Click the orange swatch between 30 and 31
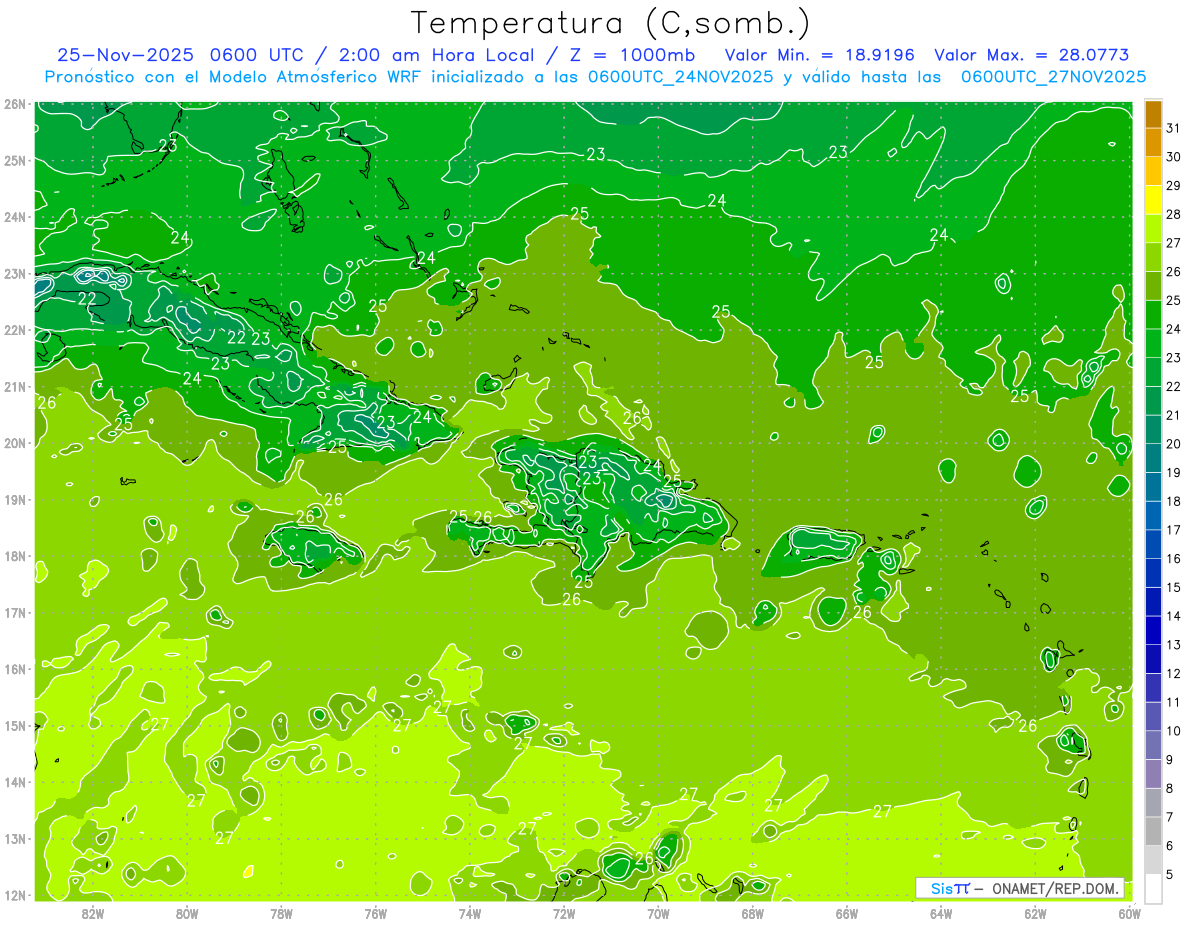 [x=1153, y=142]
